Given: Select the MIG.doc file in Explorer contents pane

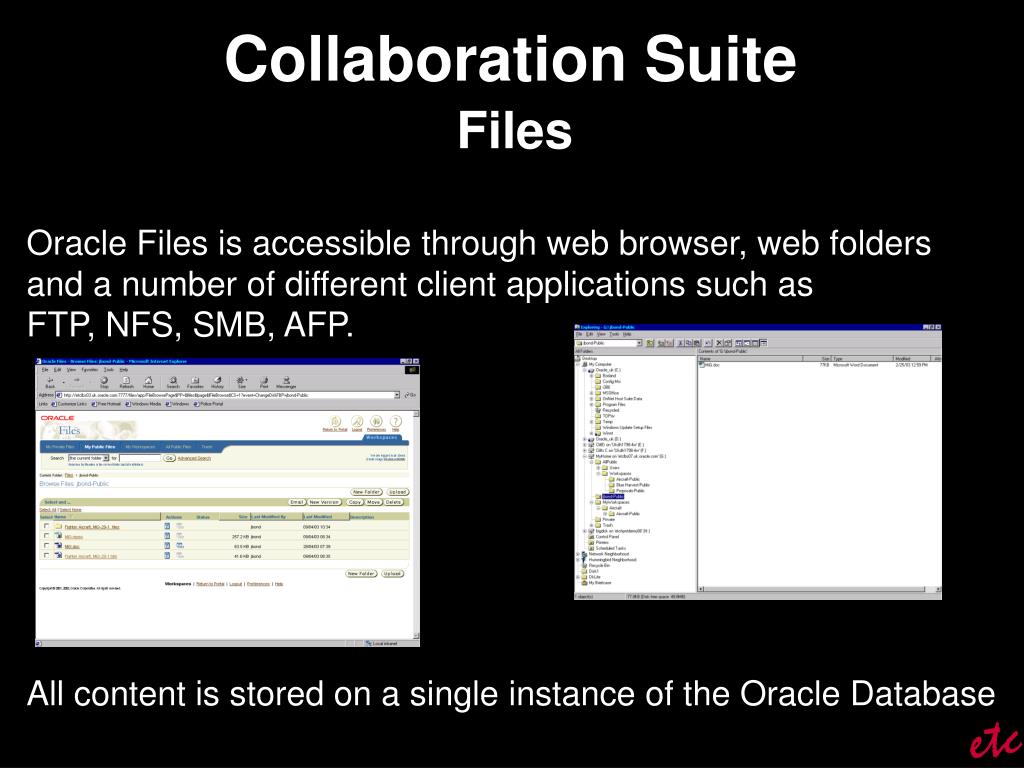Looking at the screenshot, I should coord(709,365).
